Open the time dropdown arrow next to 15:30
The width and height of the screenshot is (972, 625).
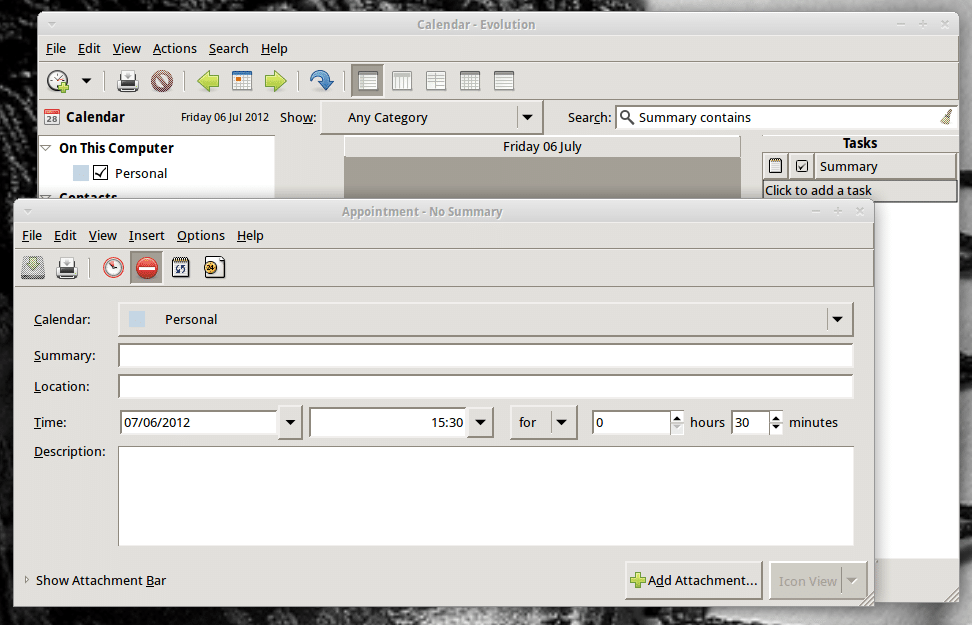pyautogui.click(x=480, y=423)
